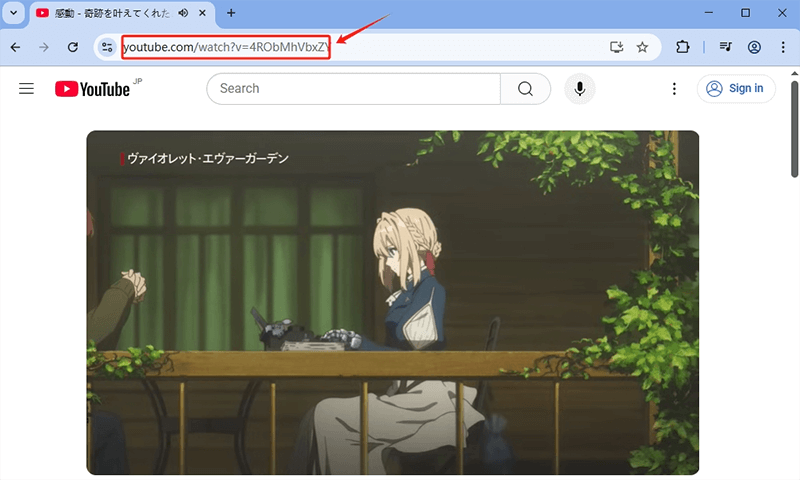
Task: Bookmark this page with the star icon
Action: coord(642,47)
